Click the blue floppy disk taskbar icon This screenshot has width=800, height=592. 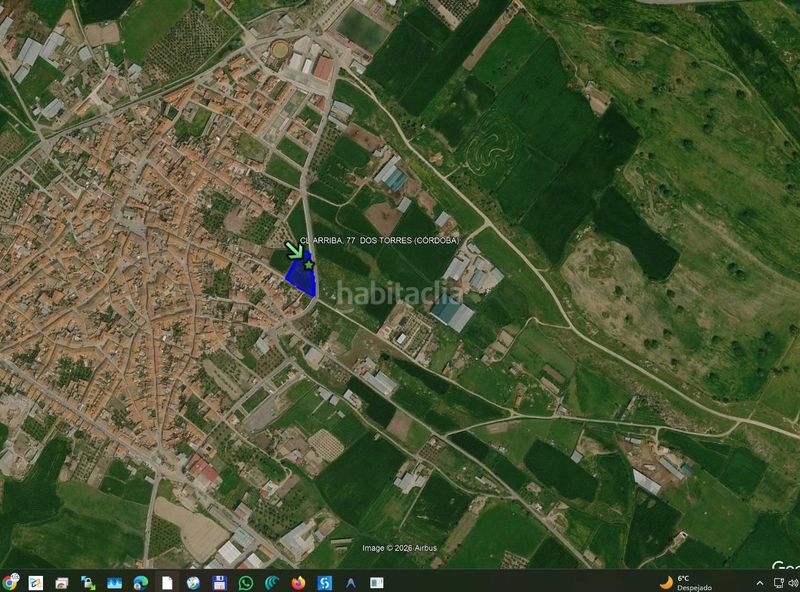(219, 582)
